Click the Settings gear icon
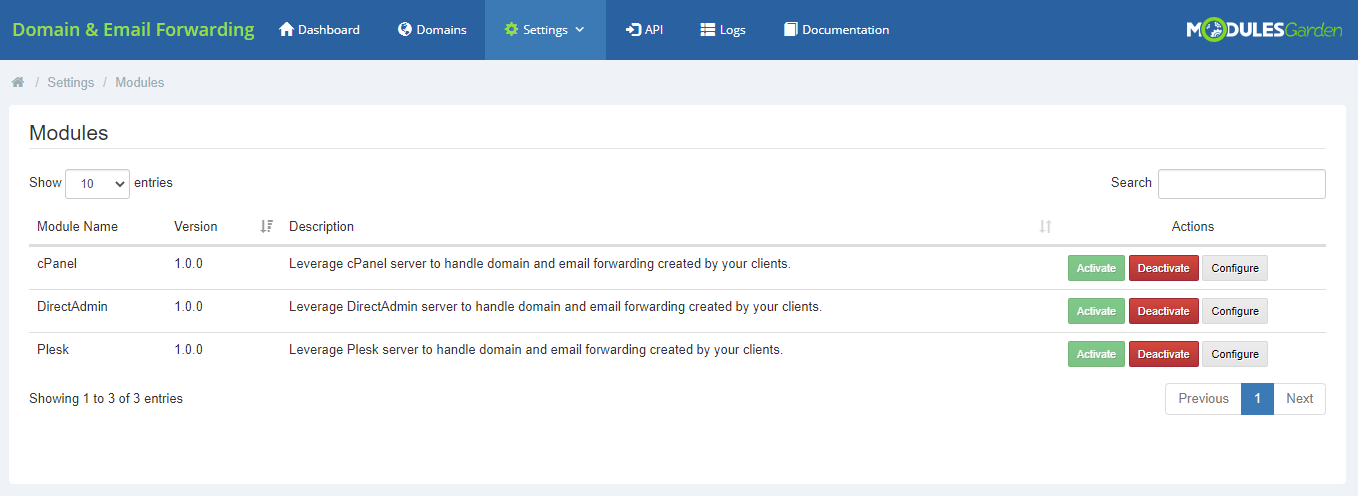Viewport: 1358px width, 496px height. pos(512,30)
